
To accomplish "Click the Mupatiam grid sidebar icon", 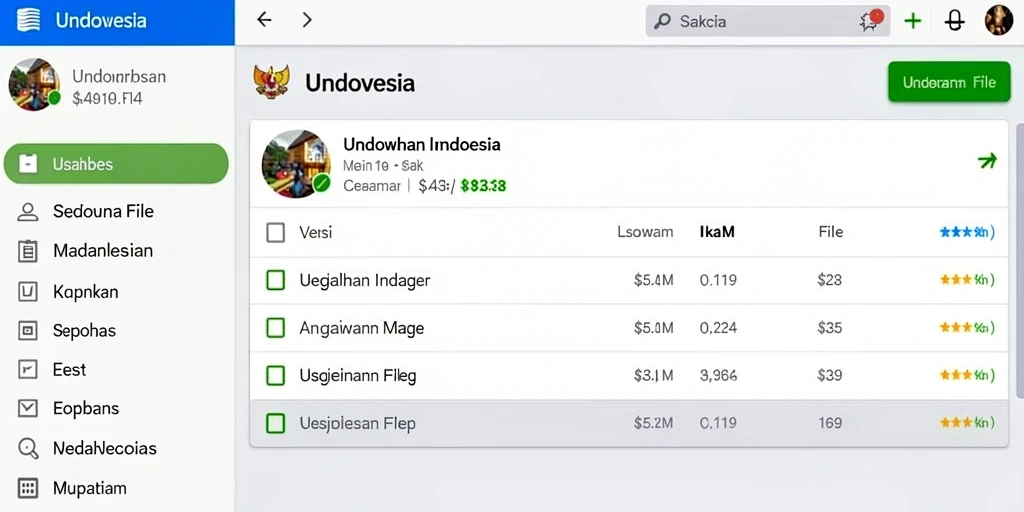I will click(x=27, y=488).
